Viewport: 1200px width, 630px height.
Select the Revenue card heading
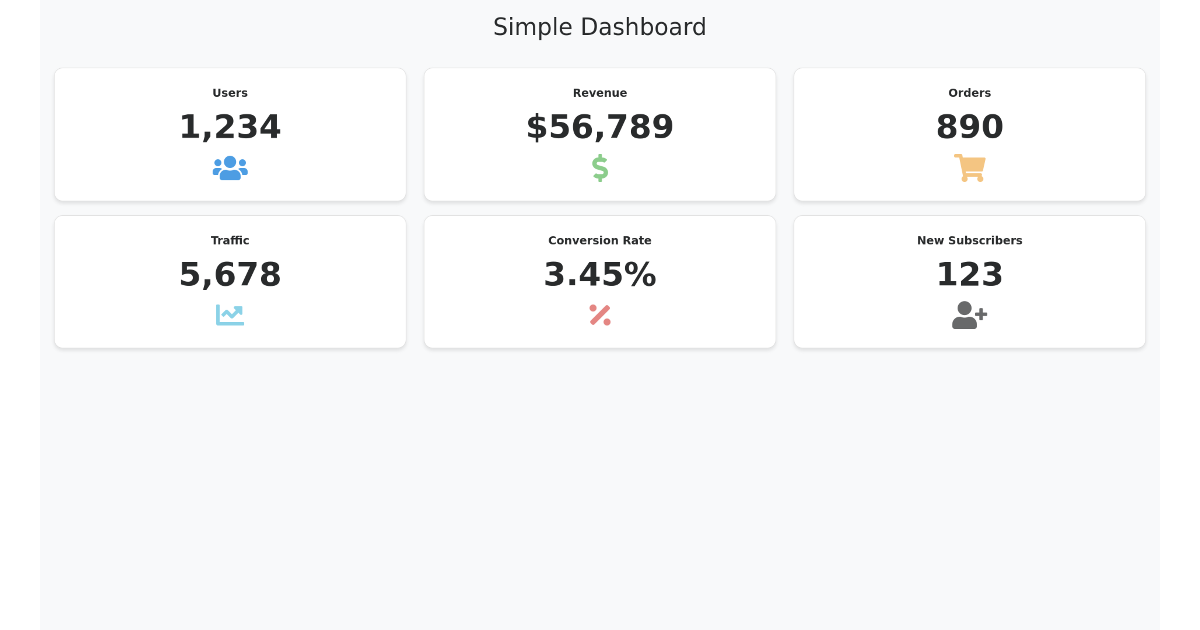tap(600, 93)
